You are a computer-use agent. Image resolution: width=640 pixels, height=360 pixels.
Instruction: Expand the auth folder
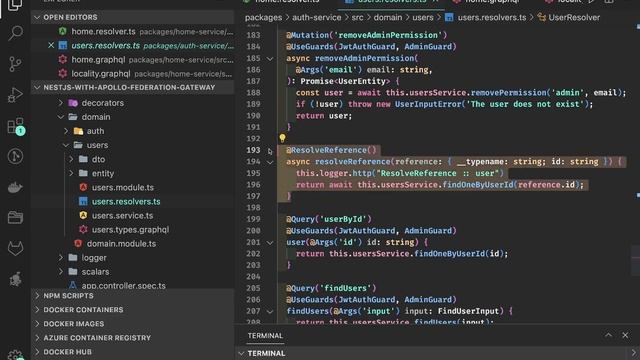tap(66, 131)
